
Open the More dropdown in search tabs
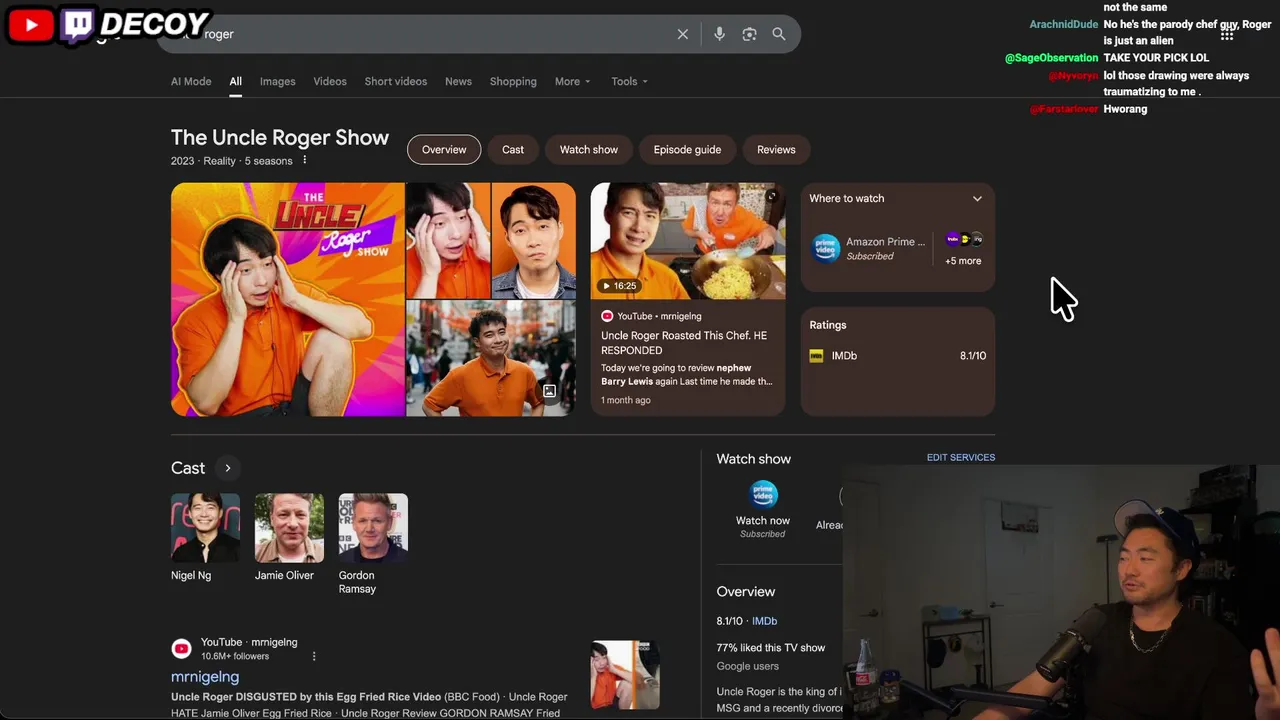pyautogui.click(x=573, y=82)
